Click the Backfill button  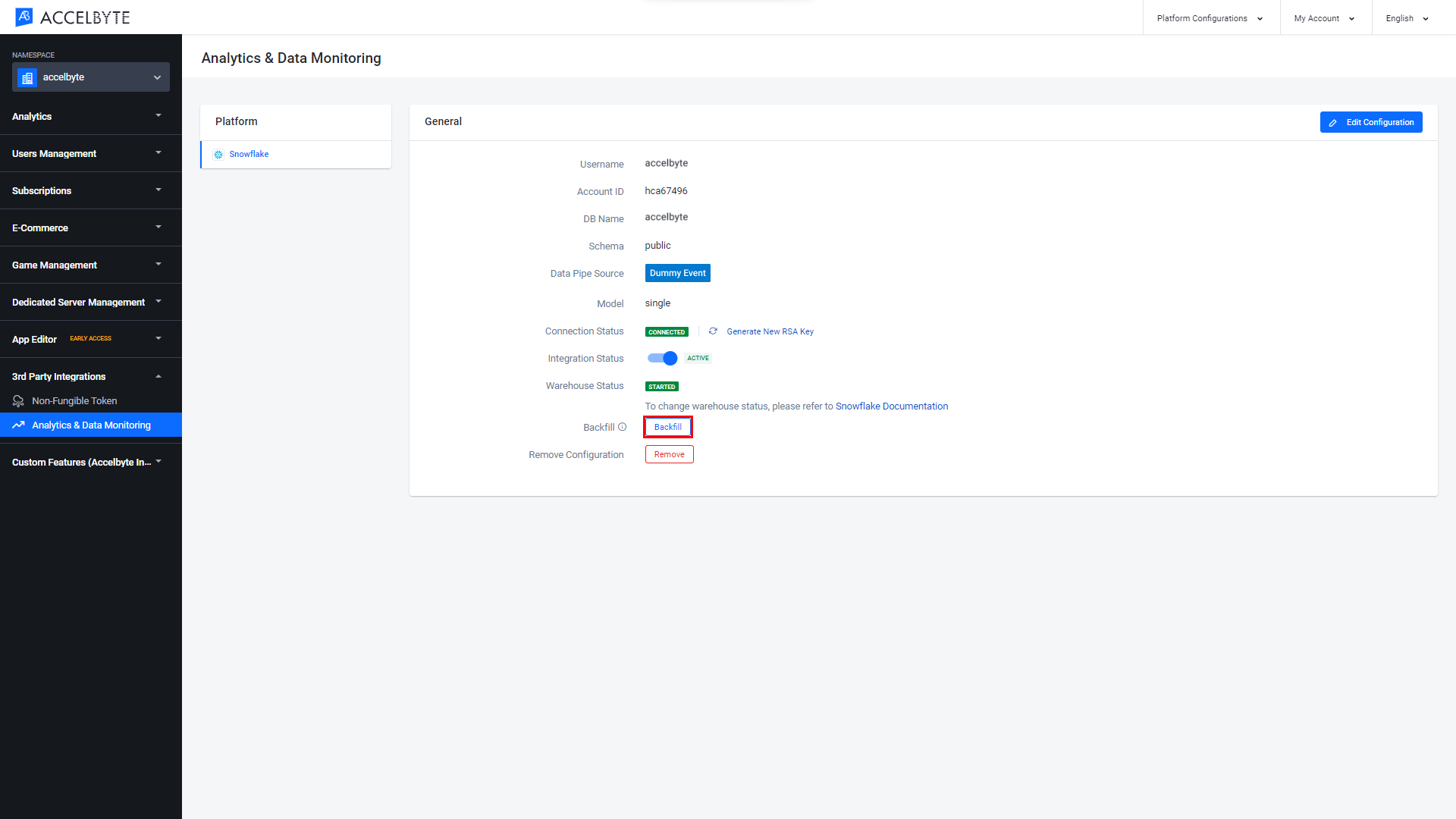[667, 426]
